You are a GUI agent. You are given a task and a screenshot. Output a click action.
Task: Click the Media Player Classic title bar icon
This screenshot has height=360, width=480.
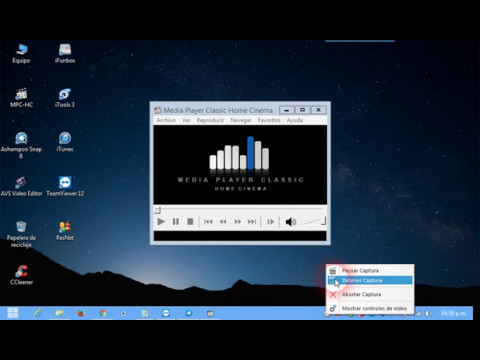pos(157,110)
